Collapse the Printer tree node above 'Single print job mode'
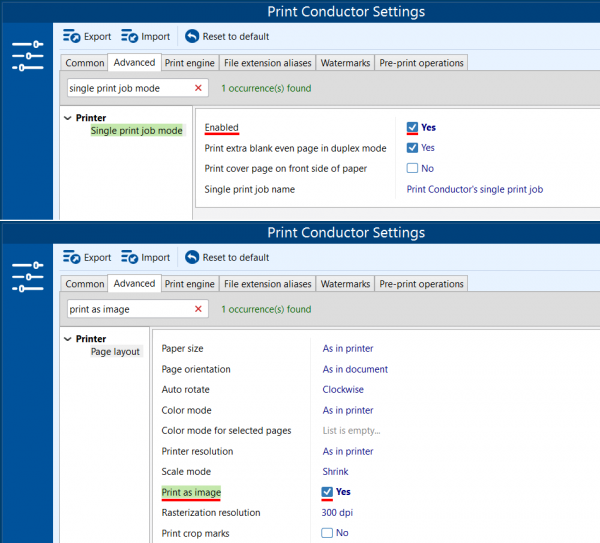 (x=67, y=118)
